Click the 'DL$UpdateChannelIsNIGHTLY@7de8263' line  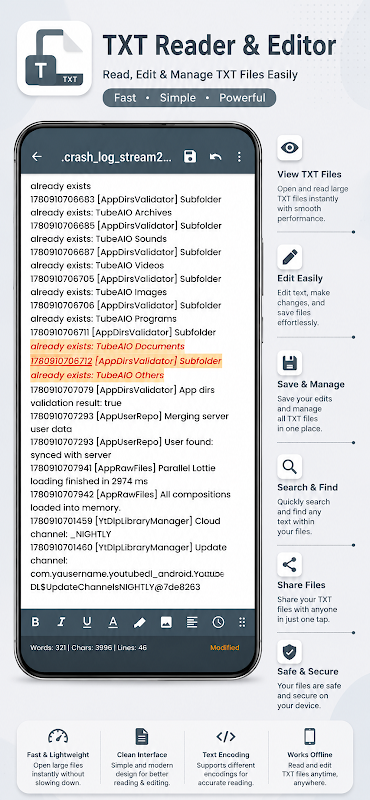[115, 587]
